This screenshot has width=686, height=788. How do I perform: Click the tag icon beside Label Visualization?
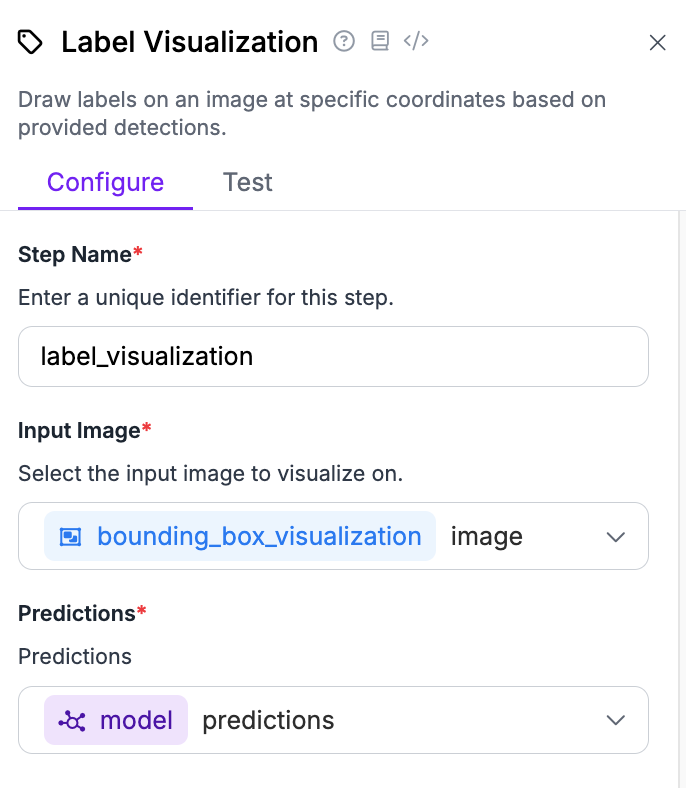point(31,42)
